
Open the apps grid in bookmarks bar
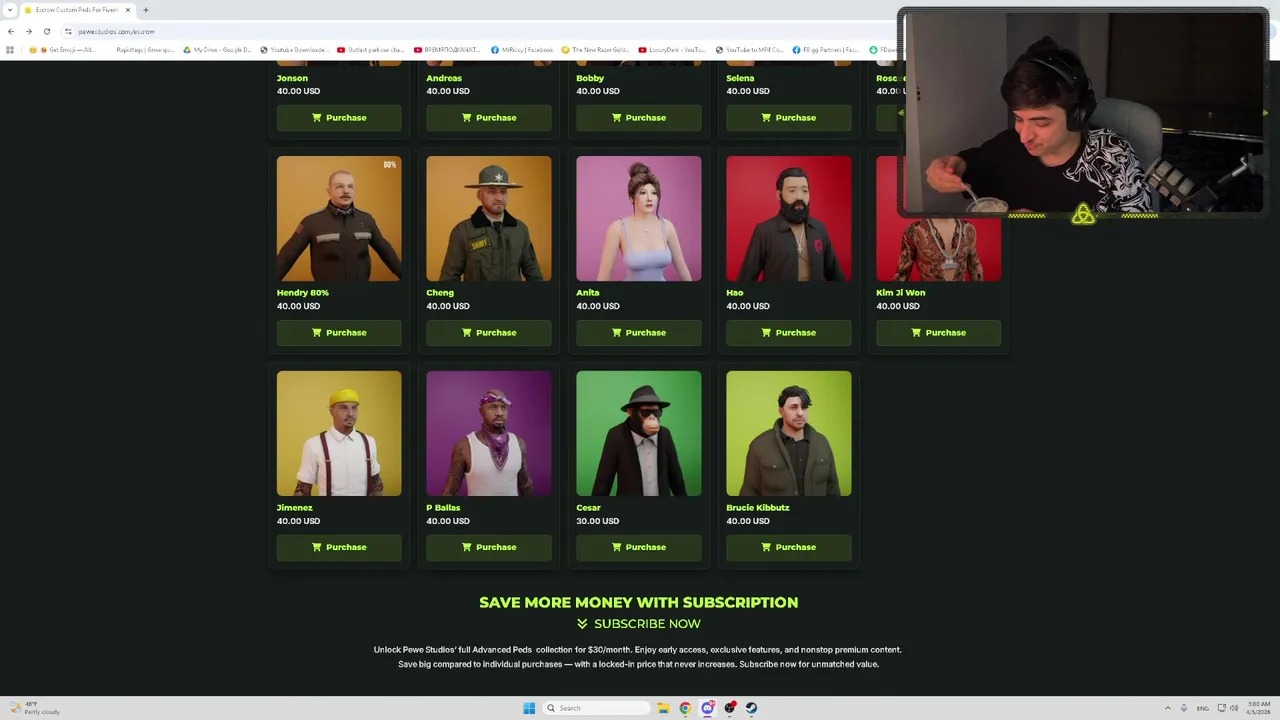[x=10, y=49]
